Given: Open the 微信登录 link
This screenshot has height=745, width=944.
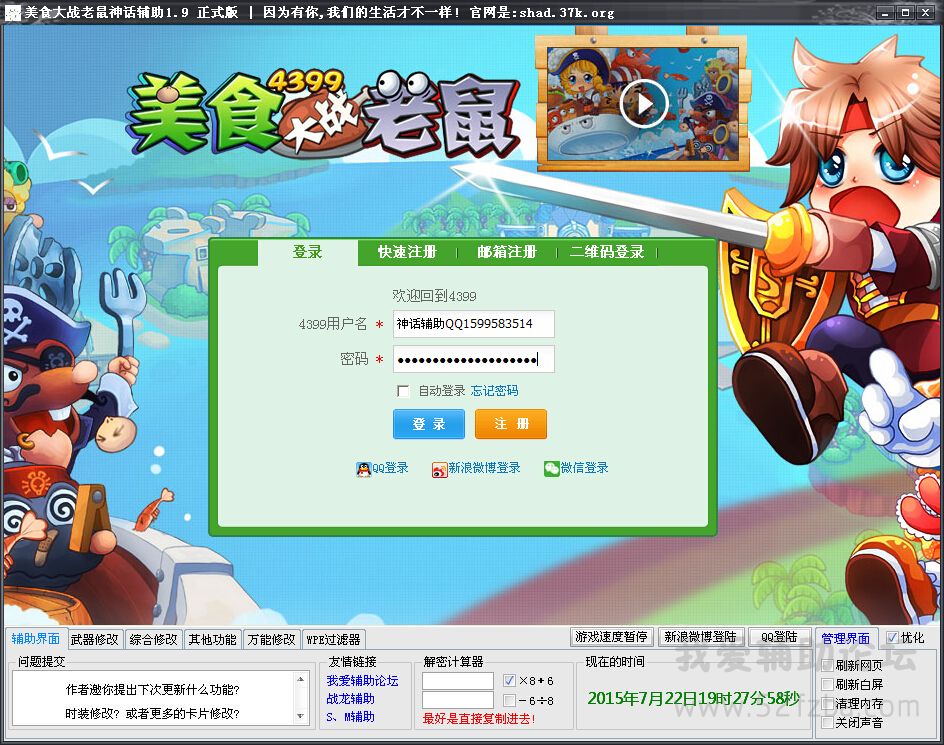Looking at the screenshot, I should click(584, 468).
